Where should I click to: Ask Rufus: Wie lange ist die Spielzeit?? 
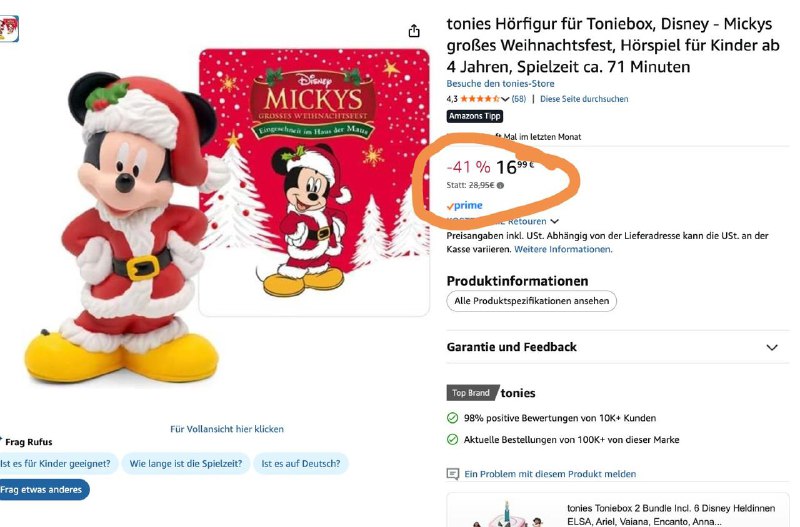point(186,464)
